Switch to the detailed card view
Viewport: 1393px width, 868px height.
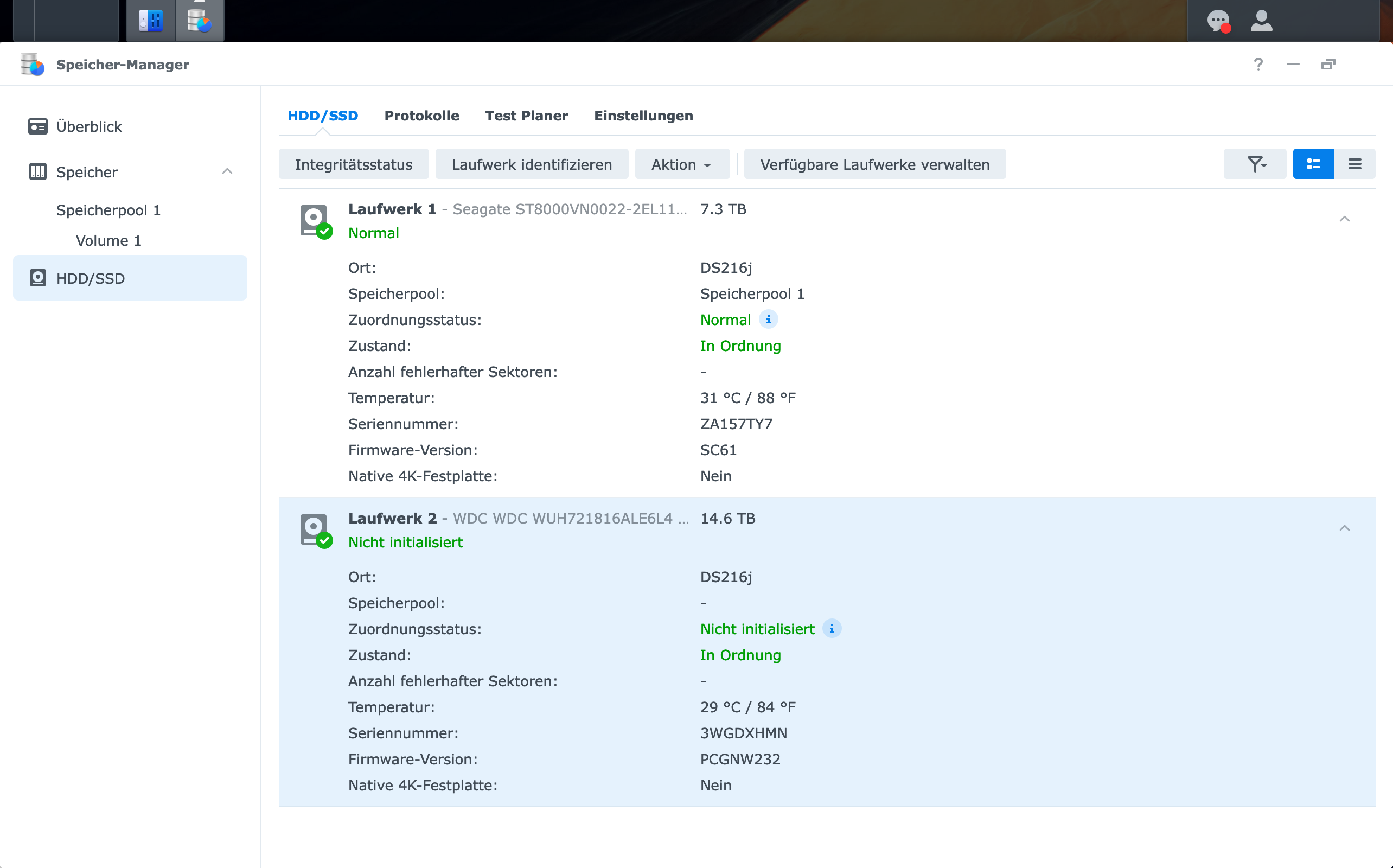click(x=1313, y=164)
